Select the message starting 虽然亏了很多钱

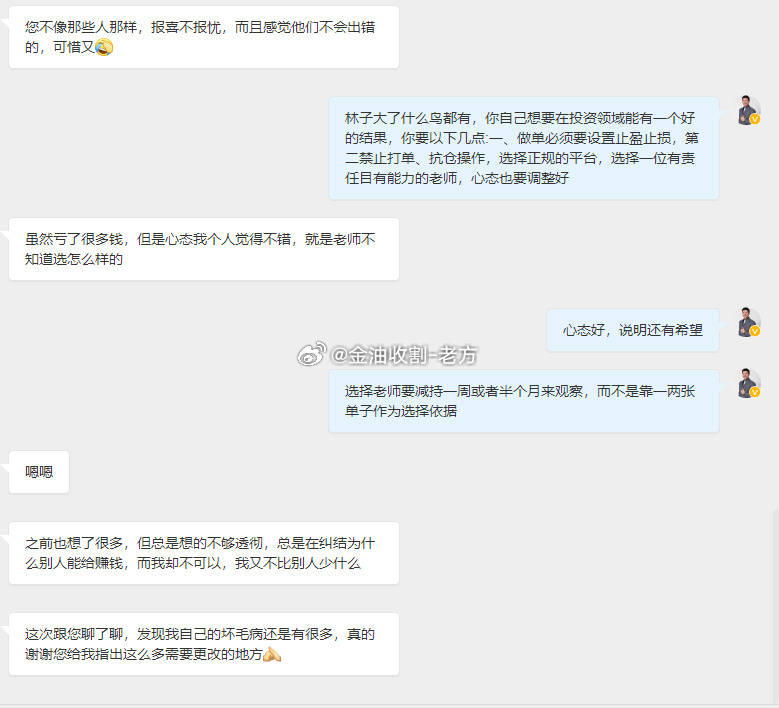(x=204, y=249)
